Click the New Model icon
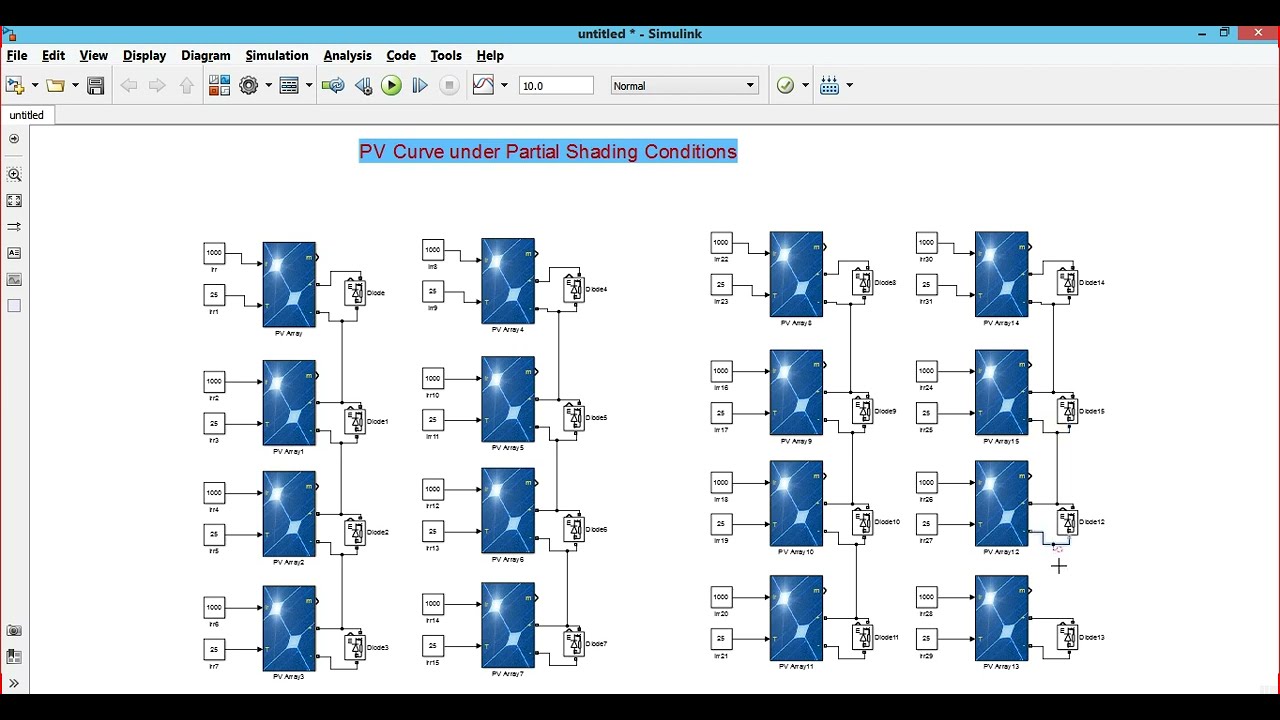1280x720 pixels. [15, 86]
